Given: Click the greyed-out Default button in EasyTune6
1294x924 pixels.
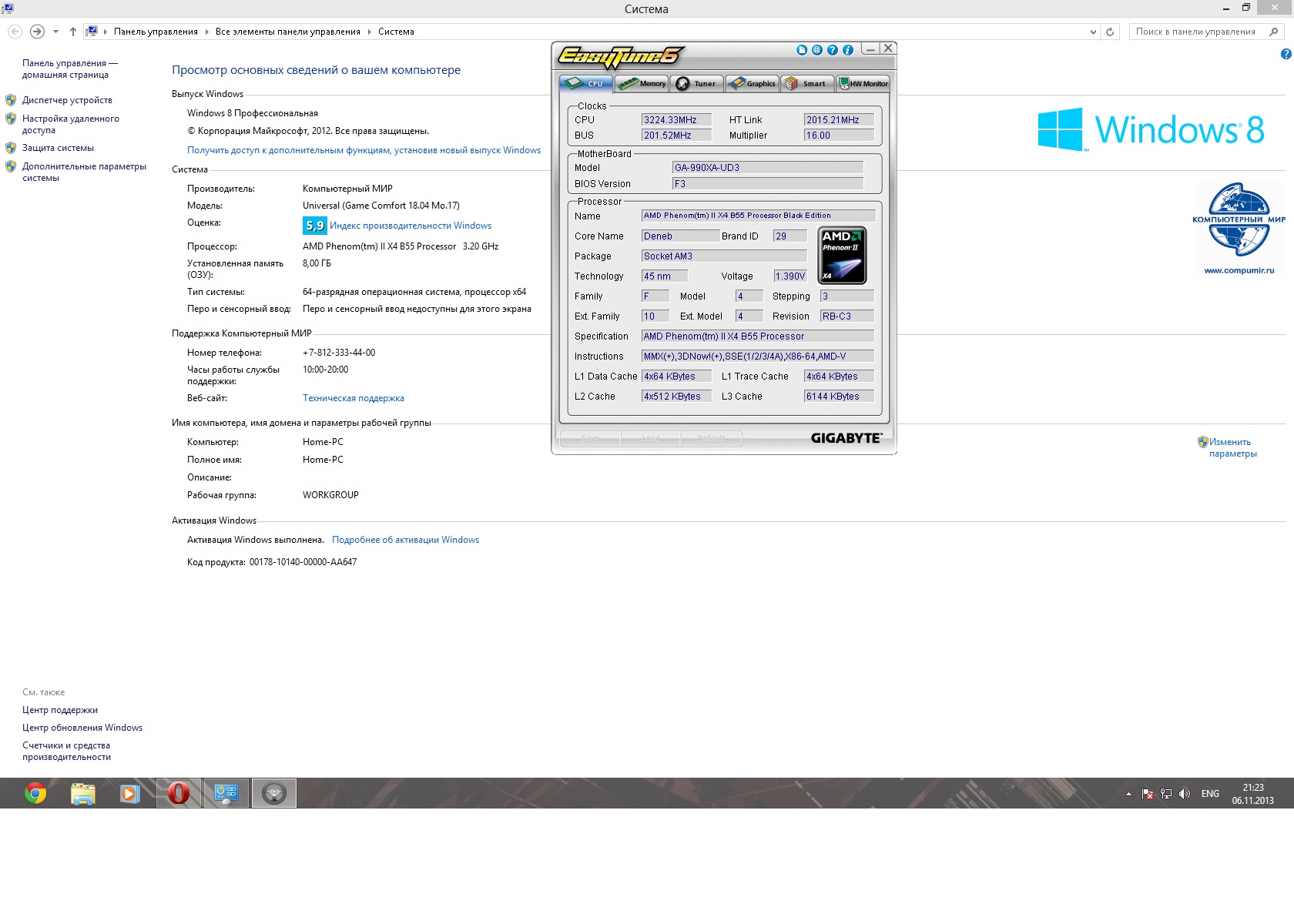Looking at the screenshot, I should [712, 438].
